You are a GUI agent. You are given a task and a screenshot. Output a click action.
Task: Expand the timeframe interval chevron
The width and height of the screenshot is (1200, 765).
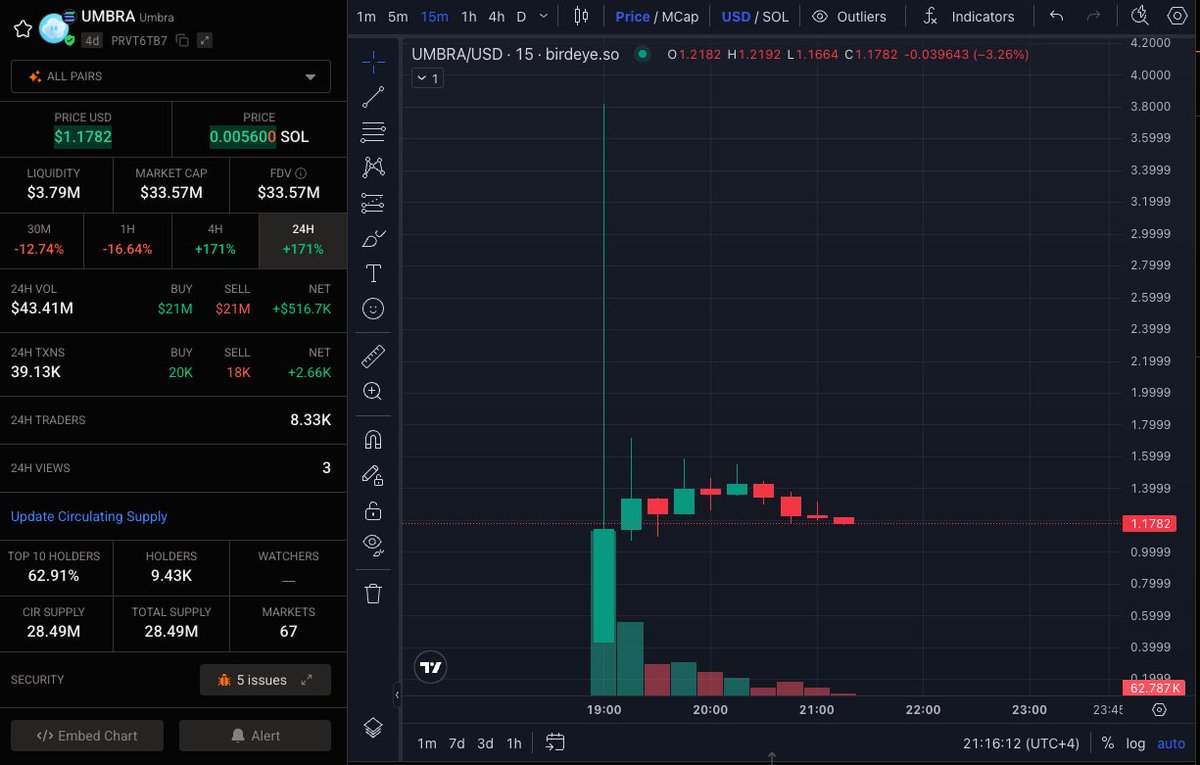(543, 17)
